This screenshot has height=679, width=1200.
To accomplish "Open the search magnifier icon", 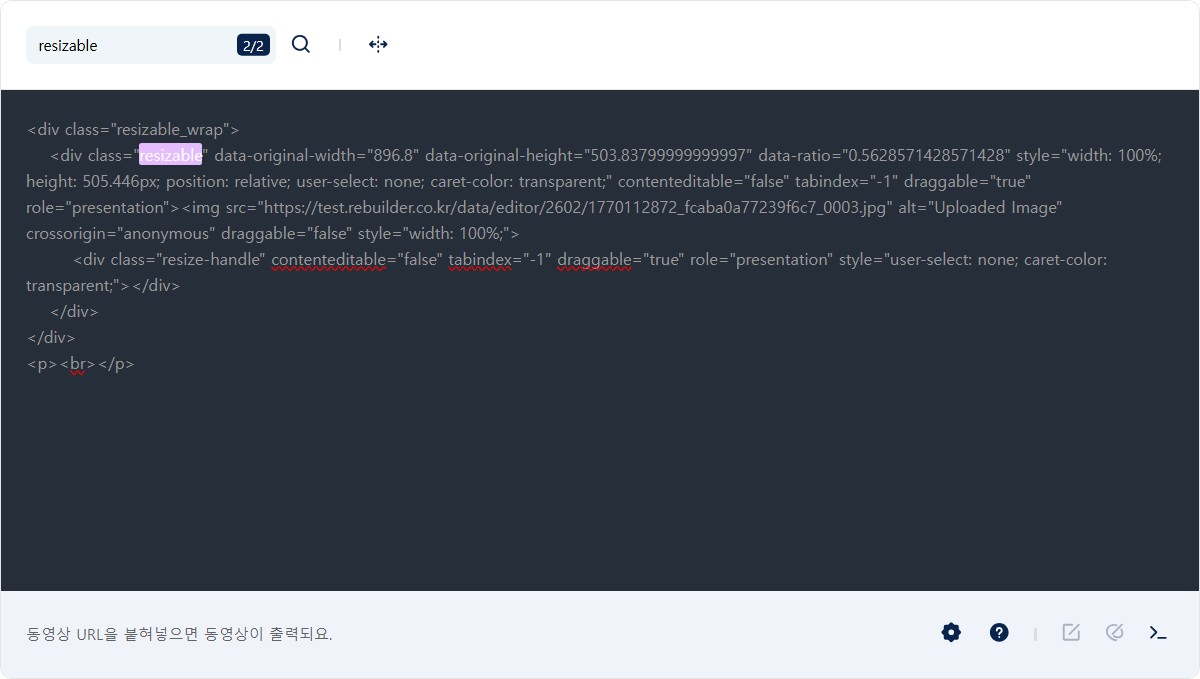I will coord(301,44).
